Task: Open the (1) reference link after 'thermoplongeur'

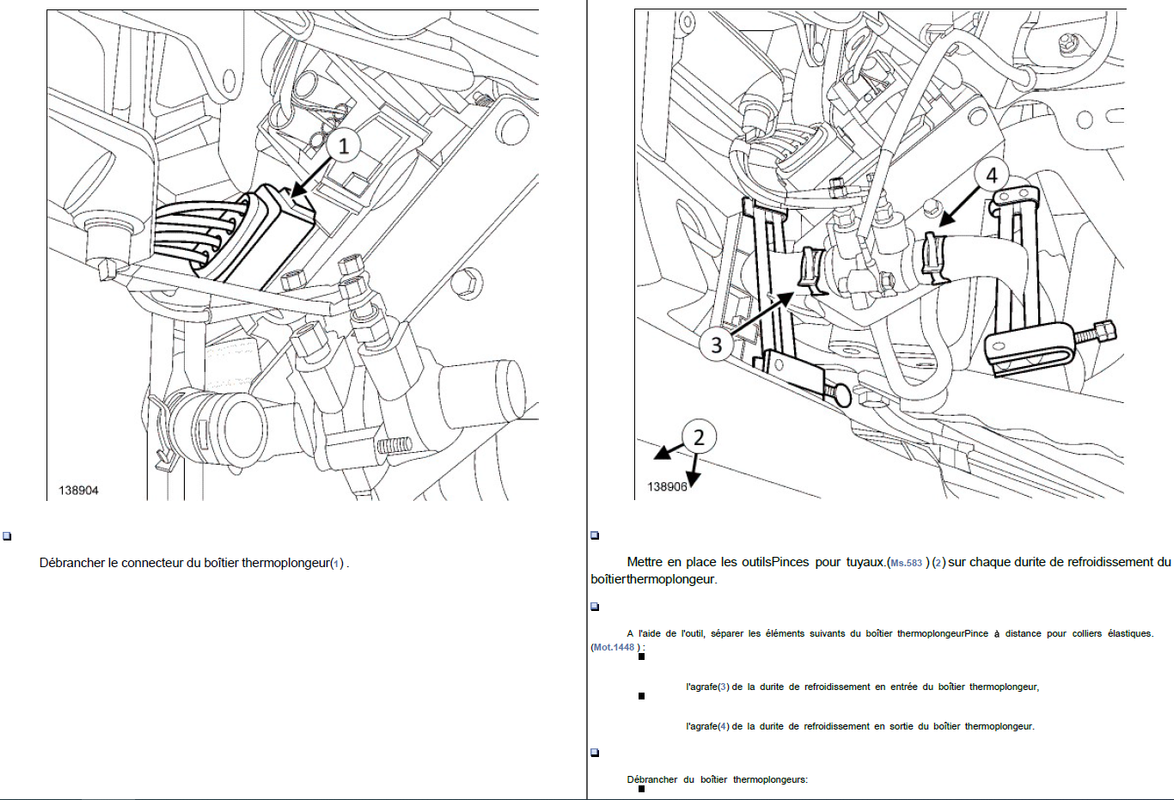Action: click(337, 563)
